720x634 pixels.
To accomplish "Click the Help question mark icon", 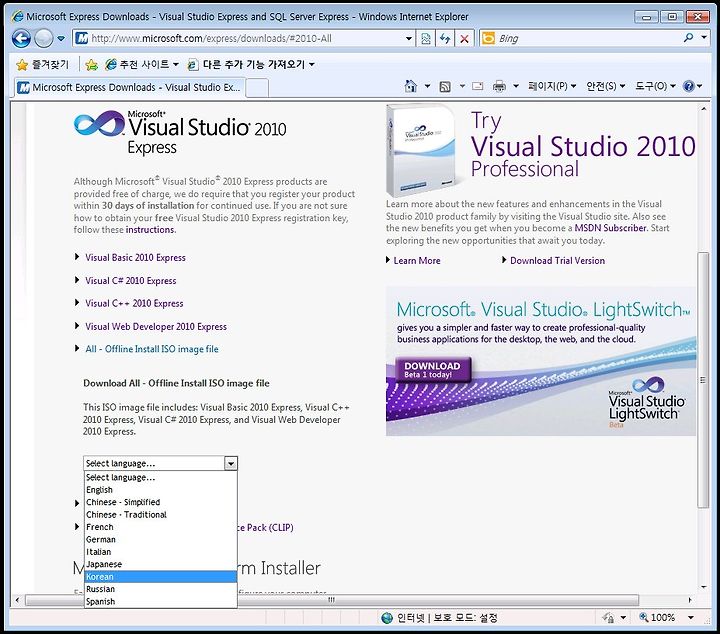I will [x=689, y=86].
